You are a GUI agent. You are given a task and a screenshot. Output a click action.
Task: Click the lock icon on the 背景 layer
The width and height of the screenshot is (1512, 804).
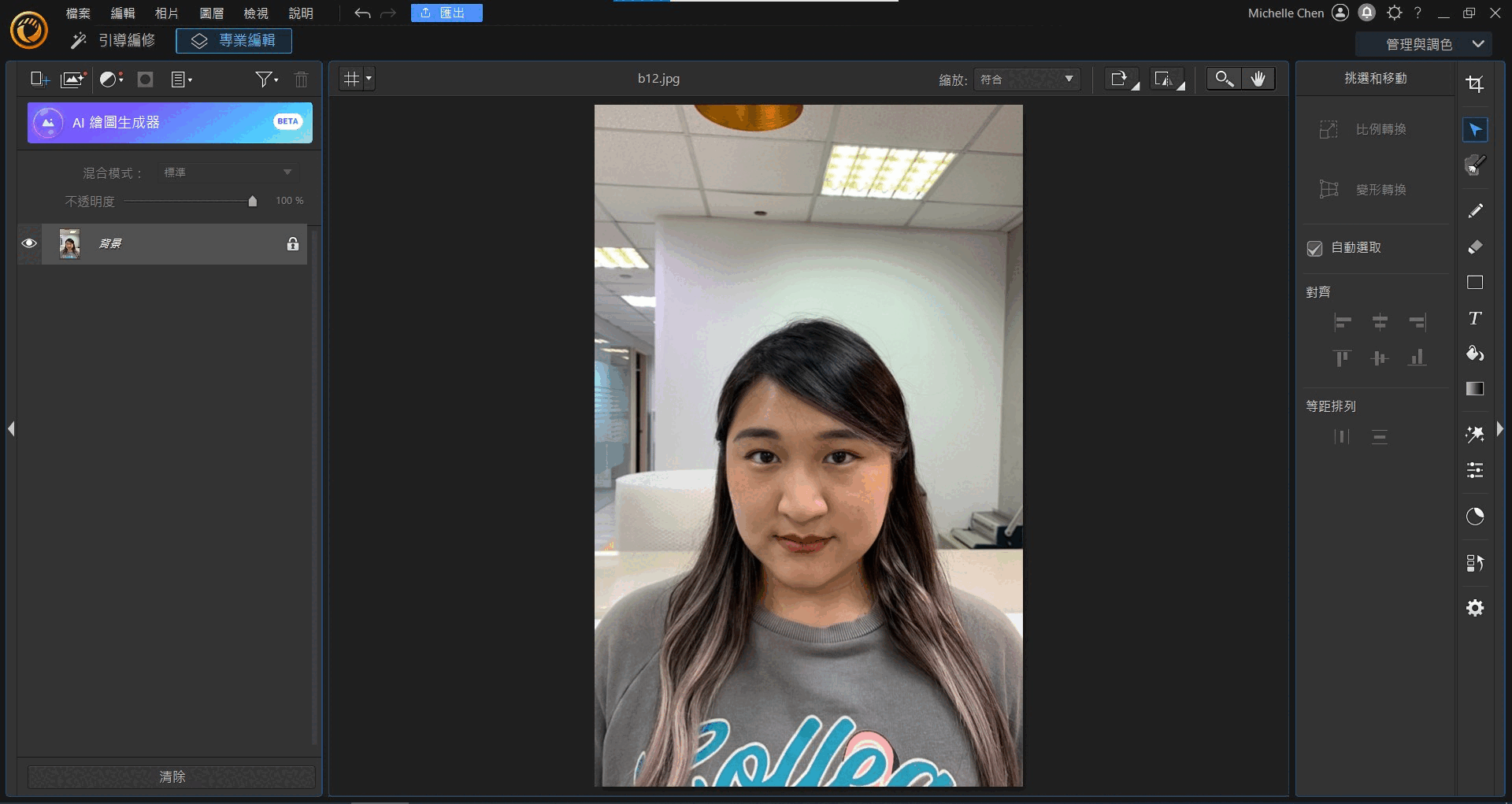[293, 243]
